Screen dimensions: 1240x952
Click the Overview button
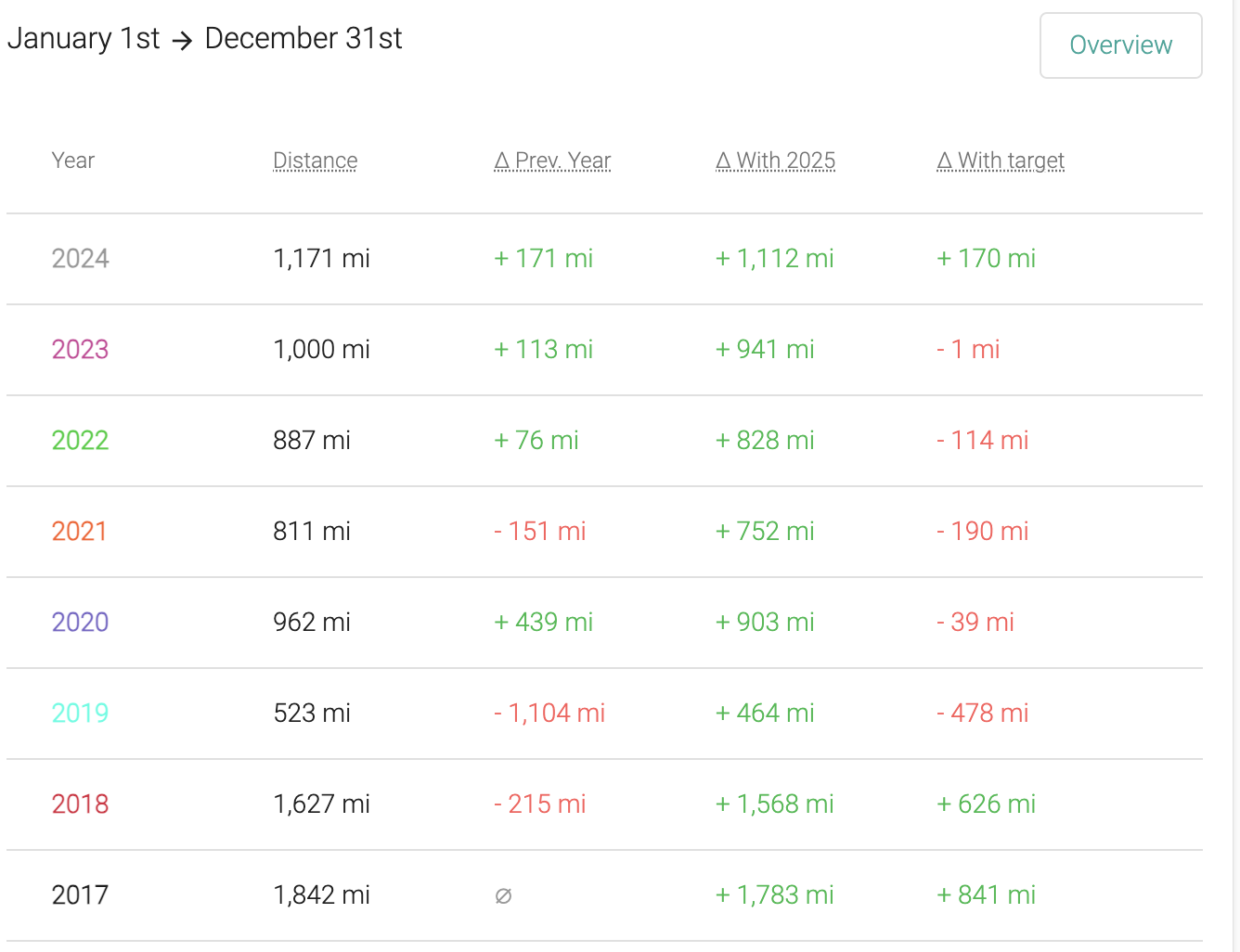click(x=1120, y=45)
